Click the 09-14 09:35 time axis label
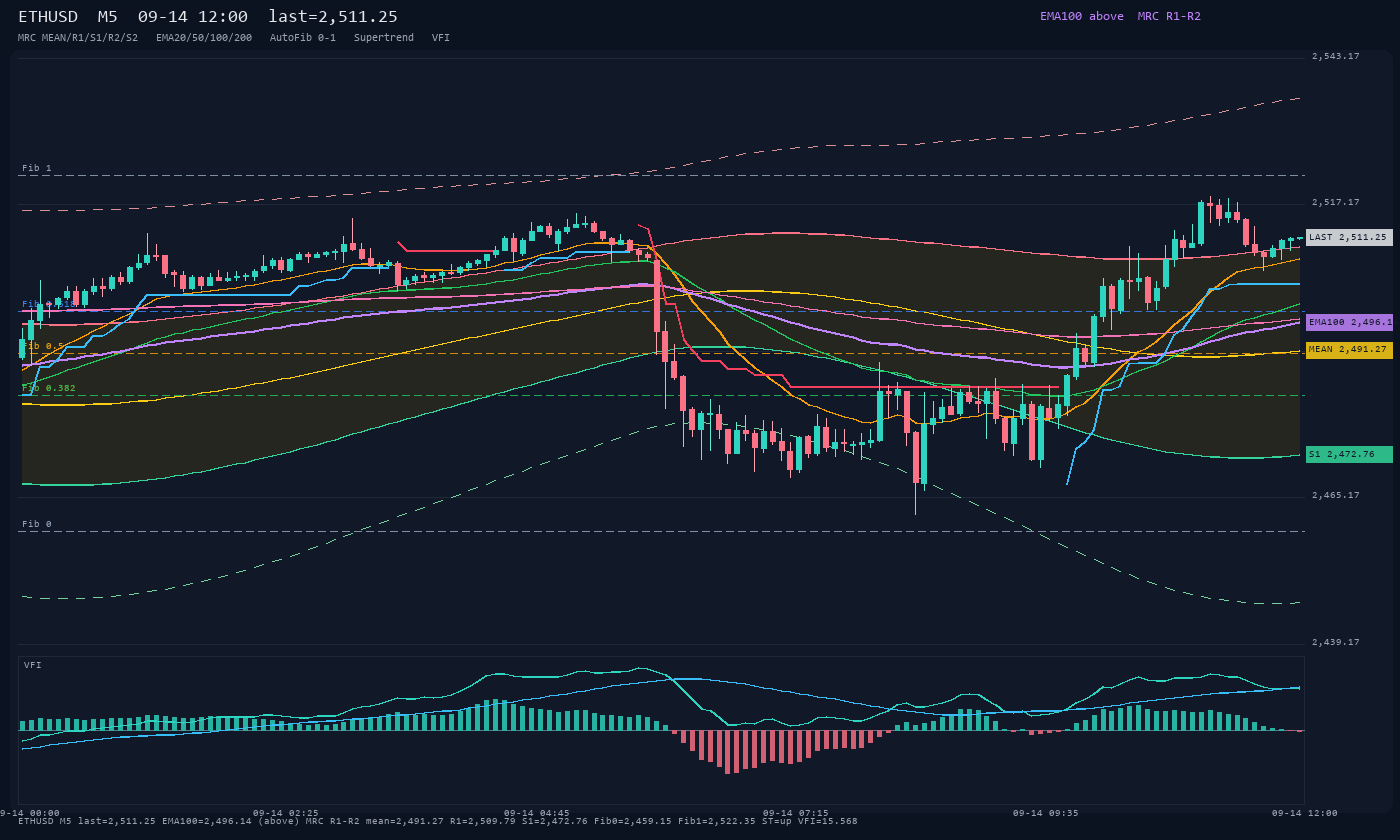 [1046, 813]
